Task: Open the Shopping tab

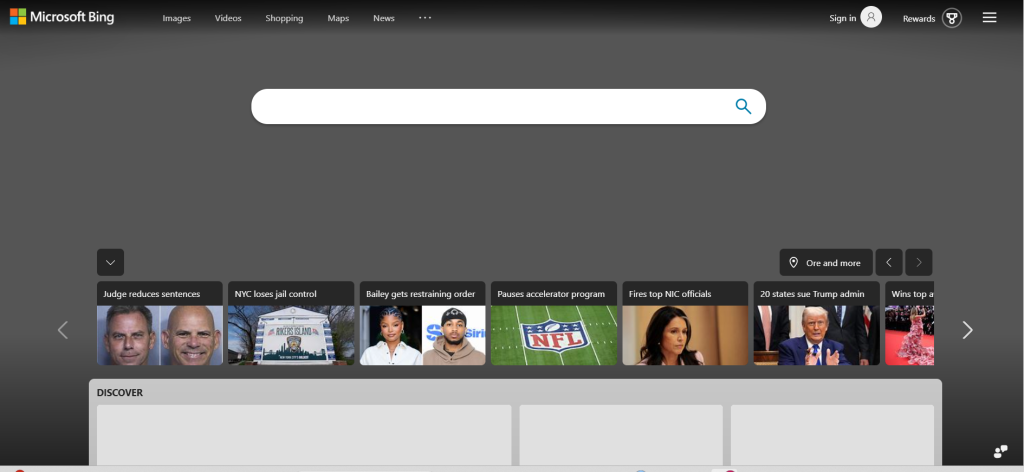Action: pos(284,18)
